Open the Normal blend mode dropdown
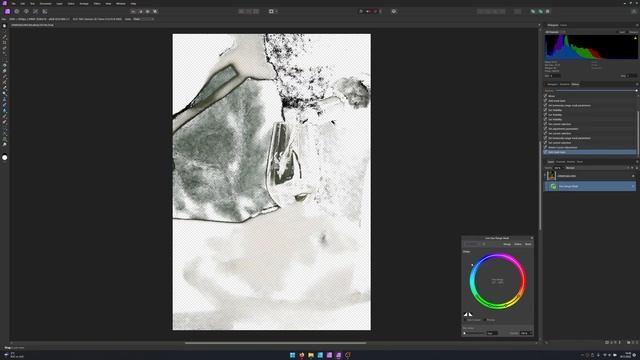640x360 pixels. 596,168
